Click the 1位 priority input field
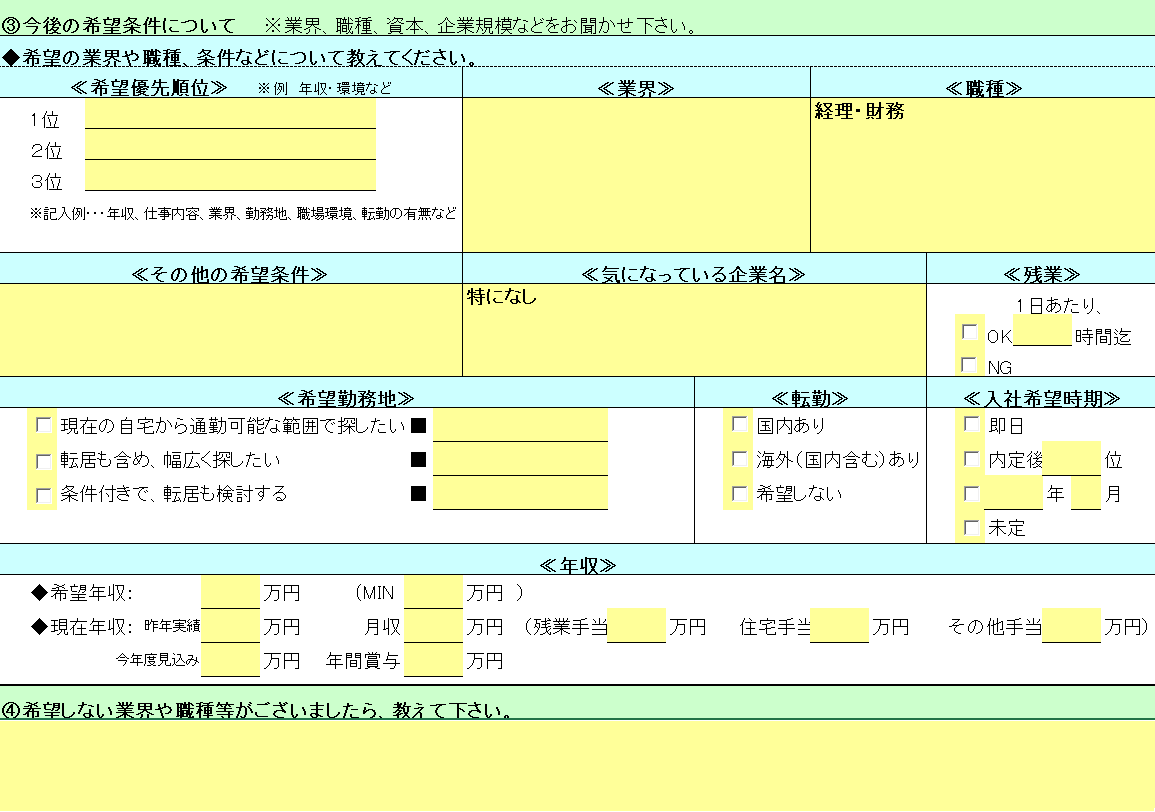1155x812 pixels. [x=231, y=113]
